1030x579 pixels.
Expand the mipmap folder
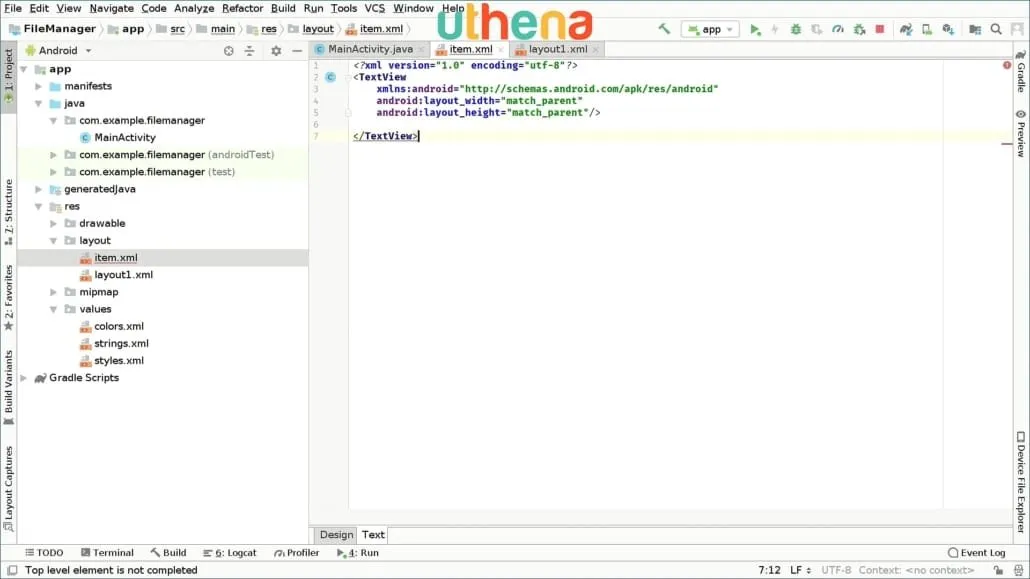(53, 292)
